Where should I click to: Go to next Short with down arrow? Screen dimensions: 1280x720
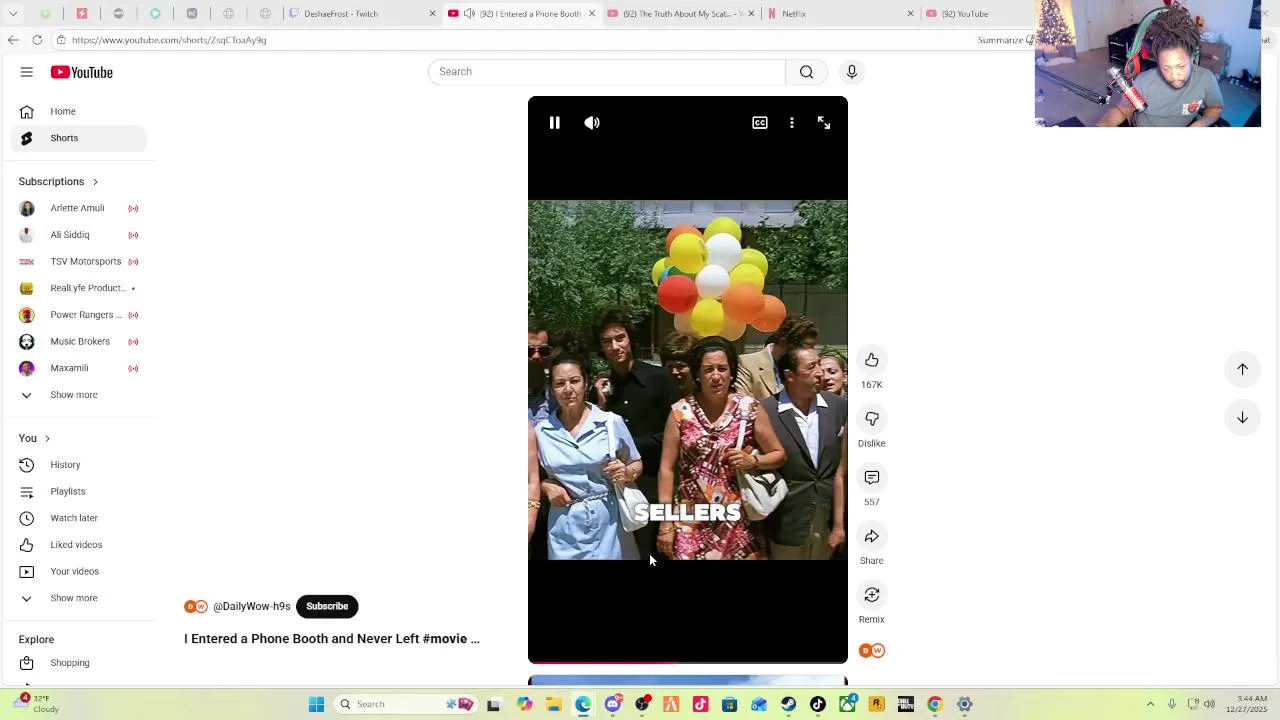tap(1242, 418)
